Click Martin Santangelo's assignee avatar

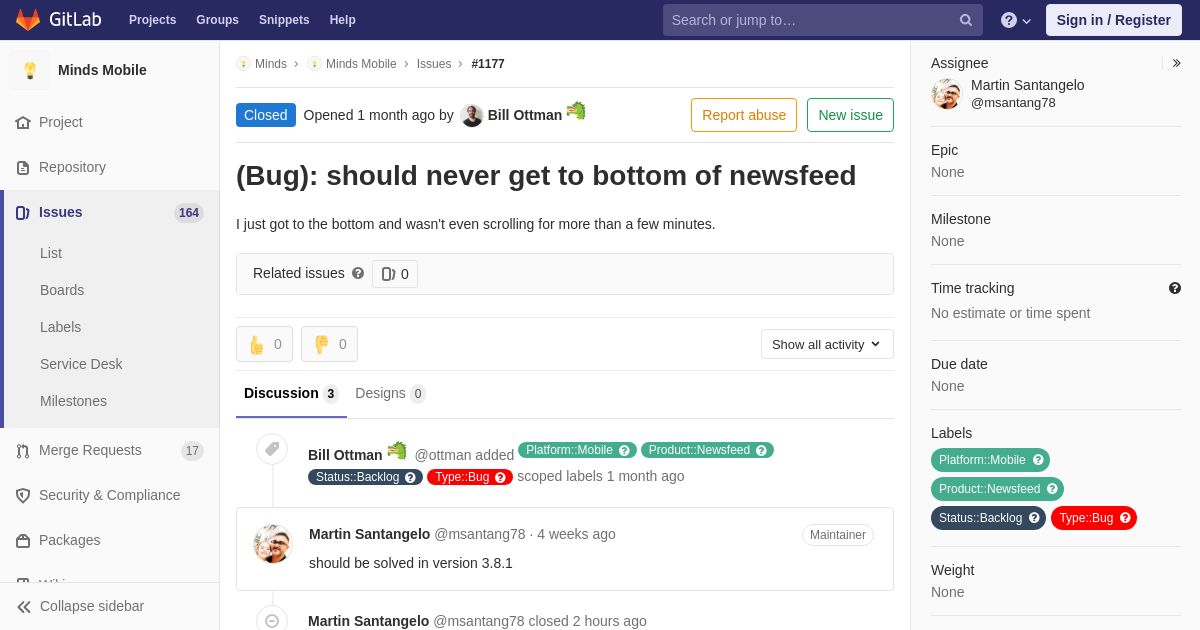pos(946,94)
